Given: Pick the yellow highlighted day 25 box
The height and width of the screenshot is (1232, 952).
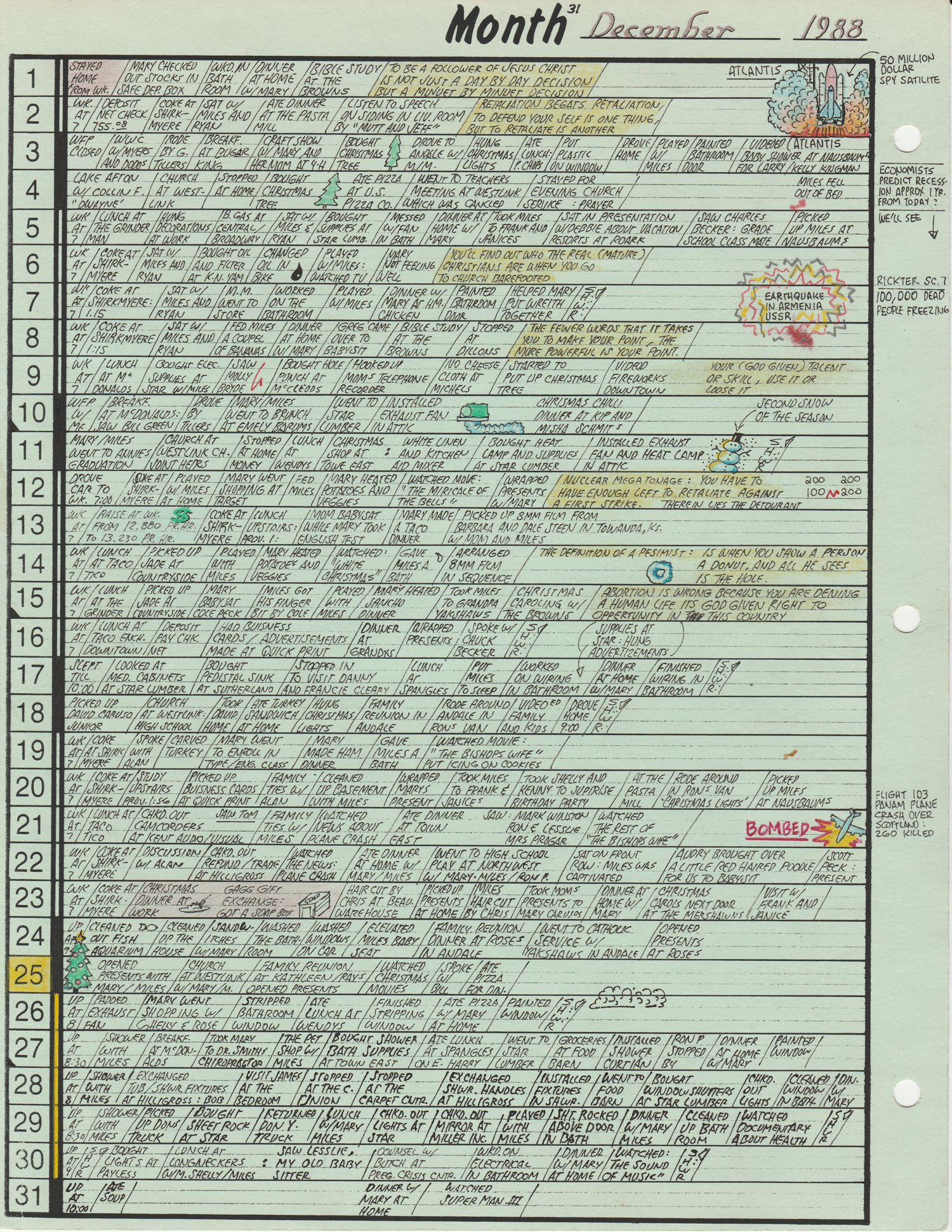Looking at the screenshot, I should pos(29,974).
